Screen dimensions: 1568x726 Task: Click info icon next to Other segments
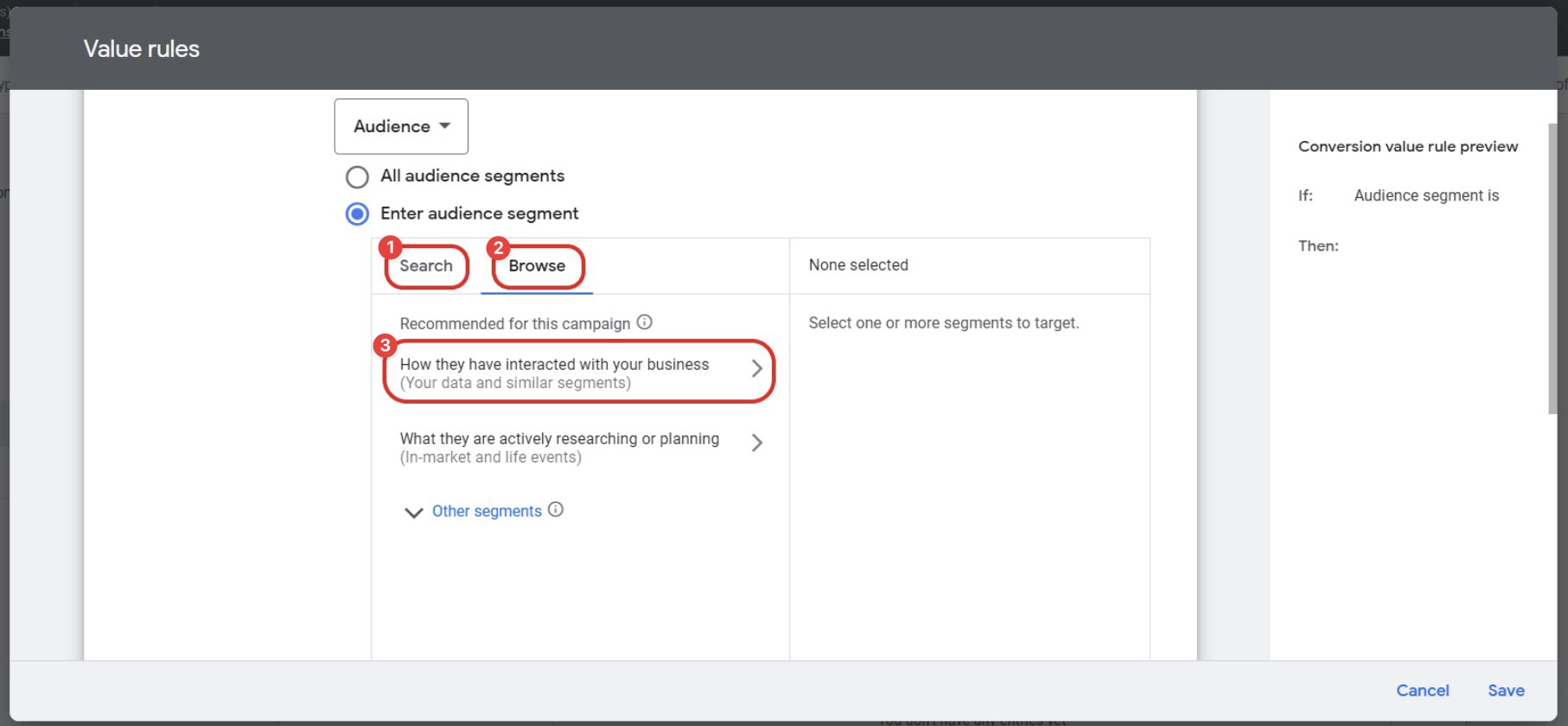point(556,510)
